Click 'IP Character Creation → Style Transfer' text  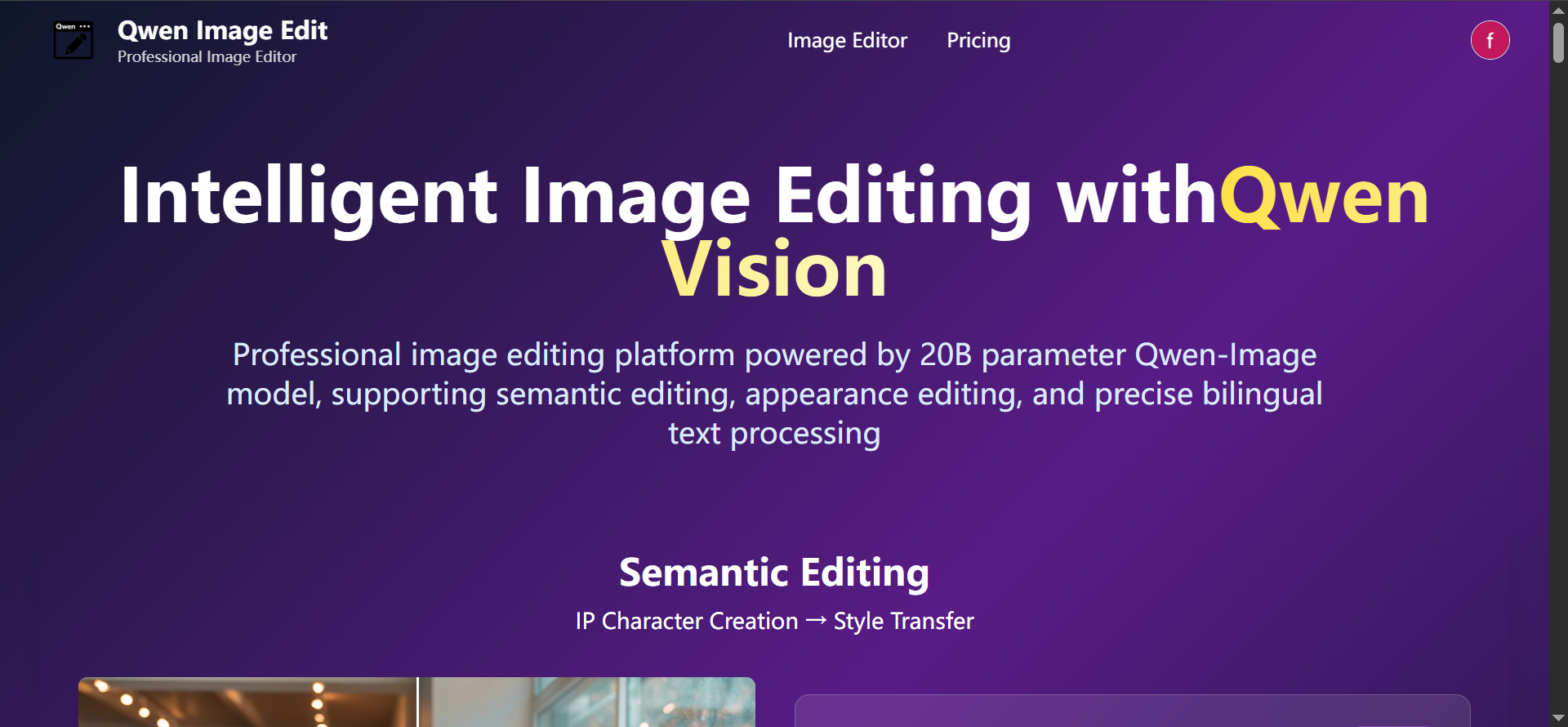point(774,621)
